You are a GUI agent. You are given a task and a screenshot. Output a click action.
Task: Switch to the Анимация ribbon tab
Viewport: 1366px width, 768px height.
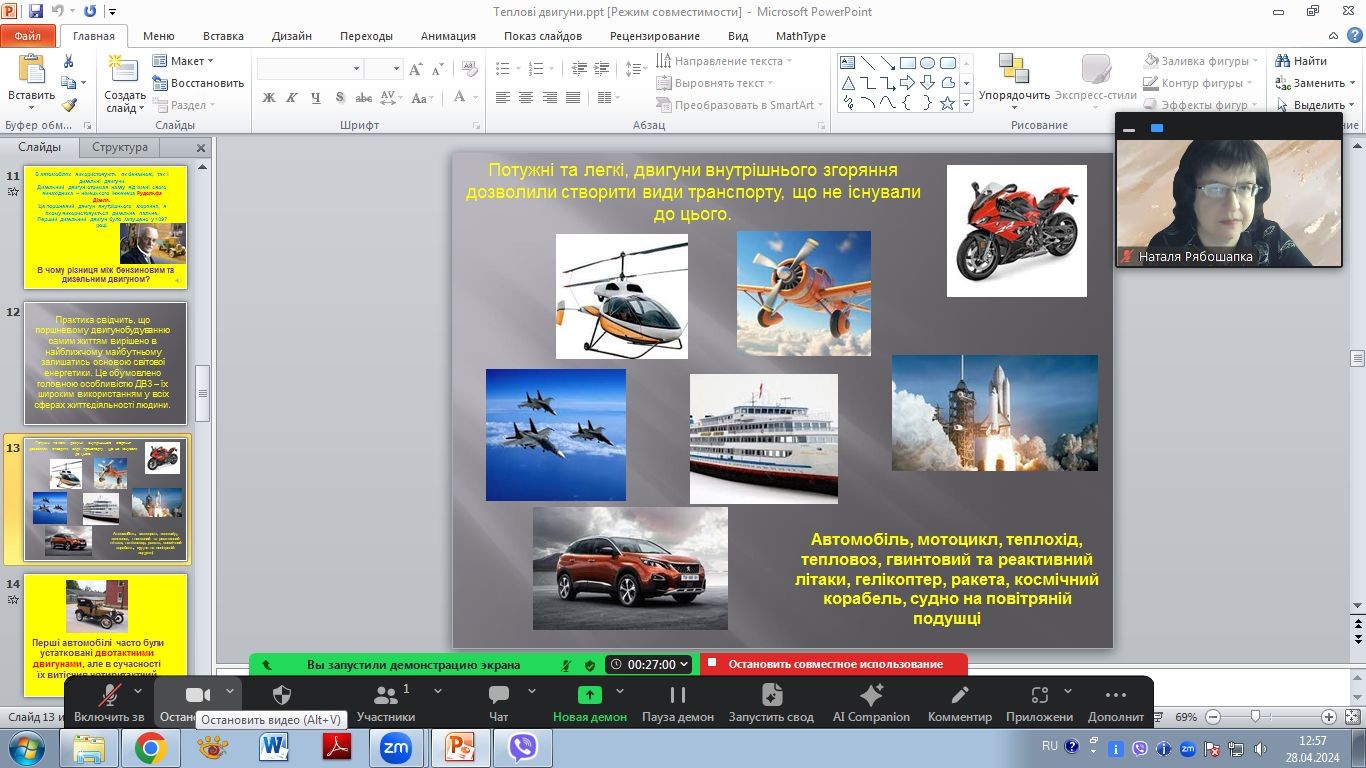(448, 36)
